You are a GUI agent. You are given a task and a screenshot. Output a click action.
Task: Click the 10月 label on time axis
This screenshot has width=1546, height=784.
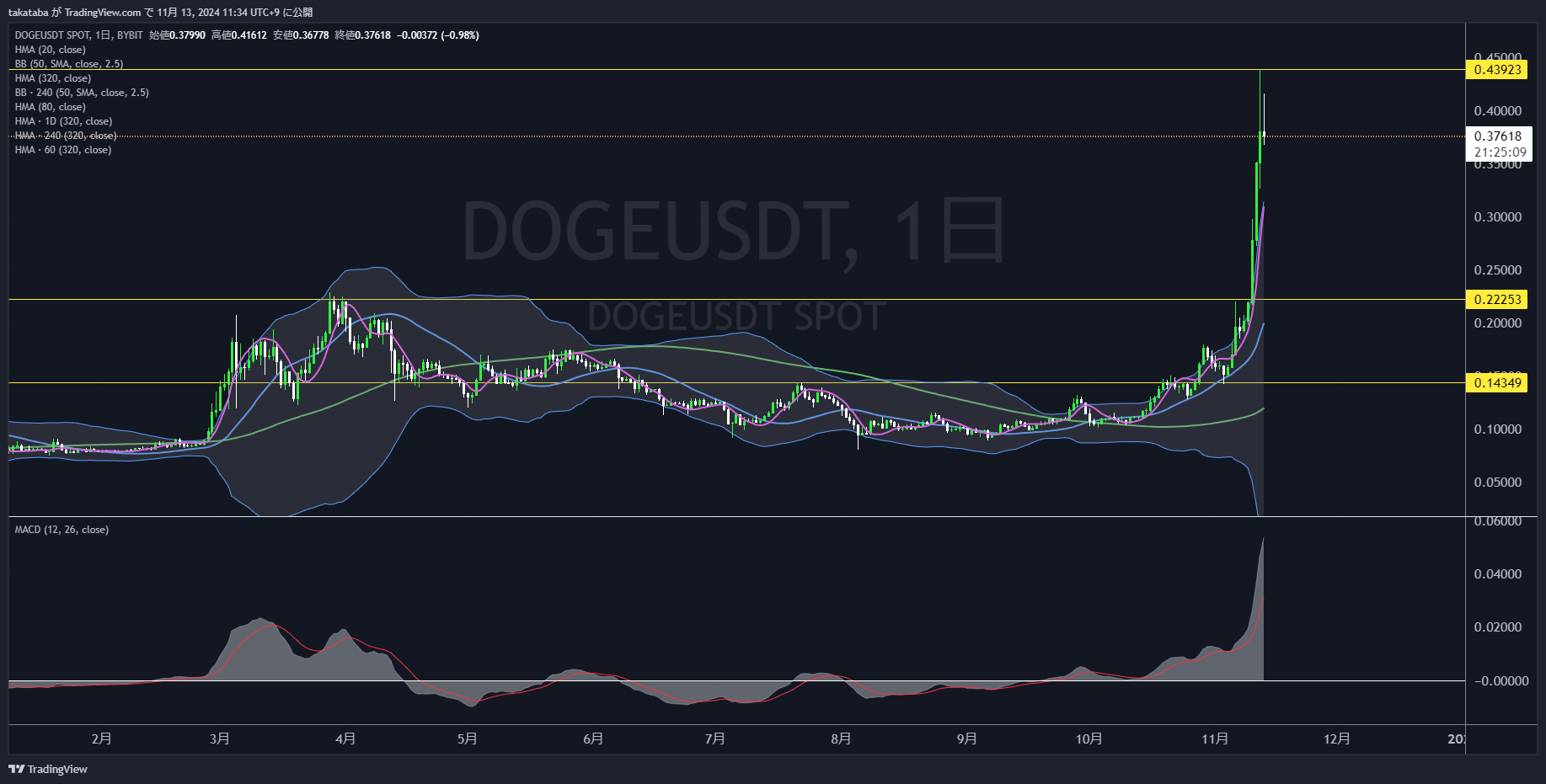(1089, 739)
